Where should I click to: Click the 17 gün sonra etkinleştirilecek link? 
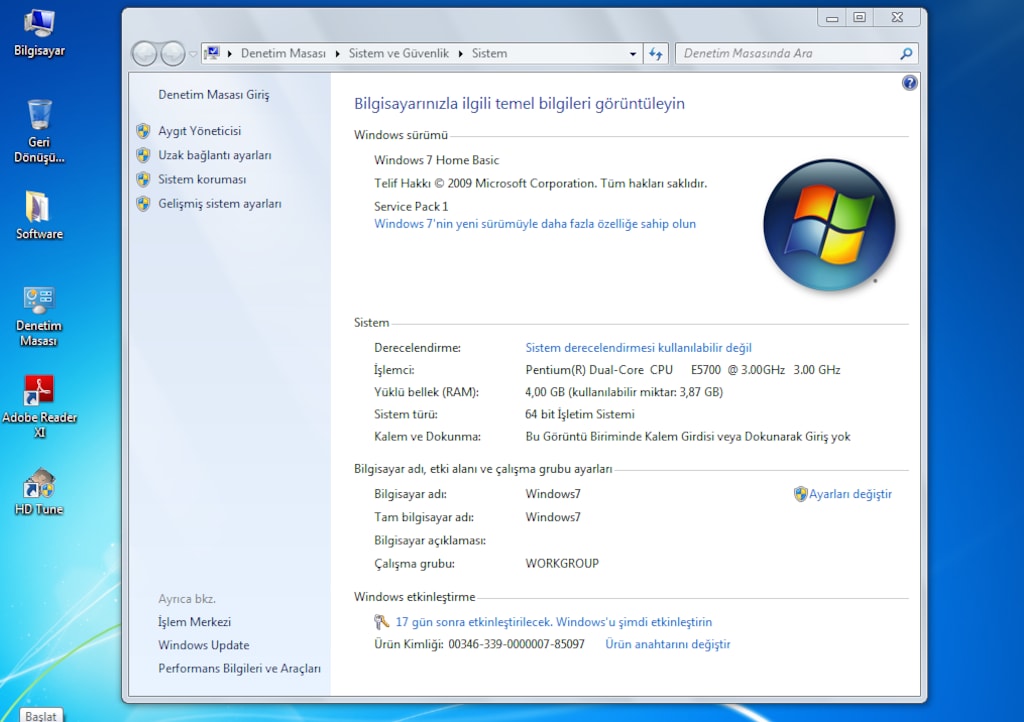pos(554,622)
